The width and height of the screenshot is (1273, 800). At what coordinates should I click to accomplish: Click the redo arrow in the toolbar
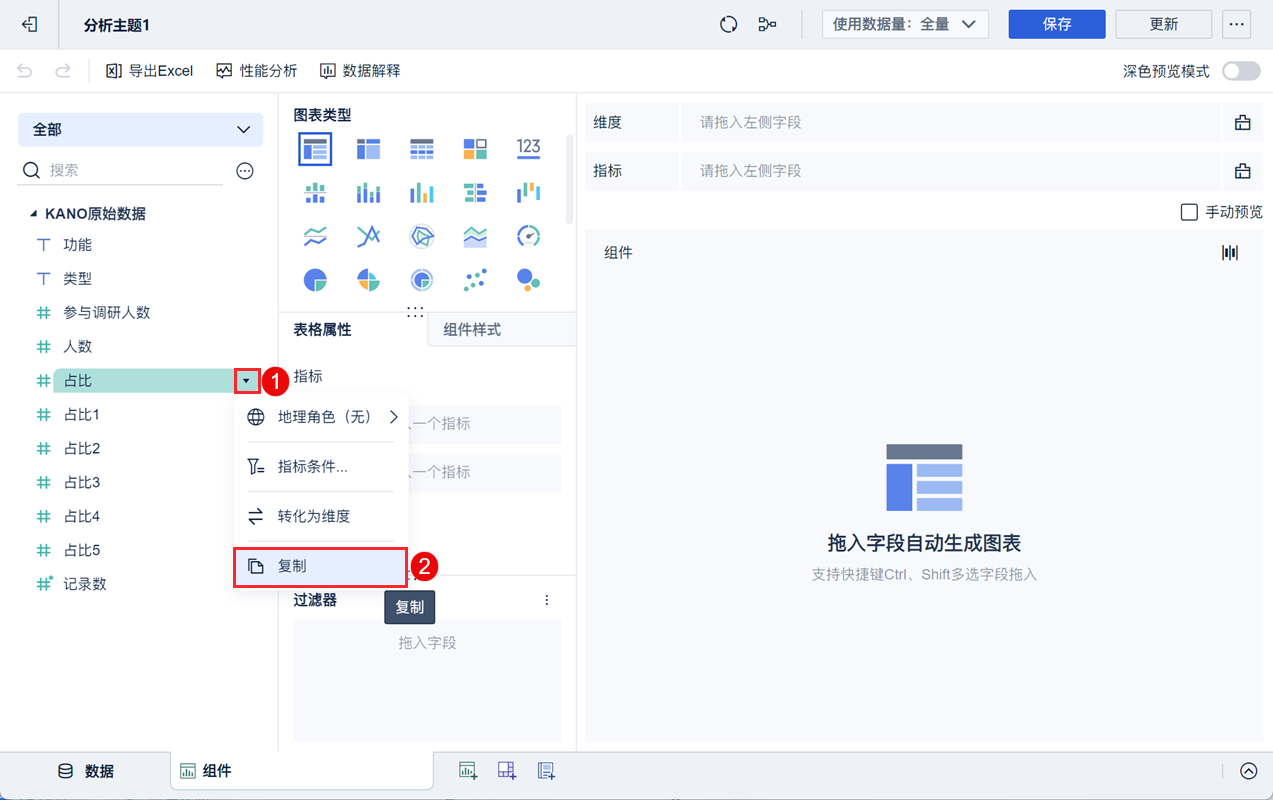coord(63,71)
